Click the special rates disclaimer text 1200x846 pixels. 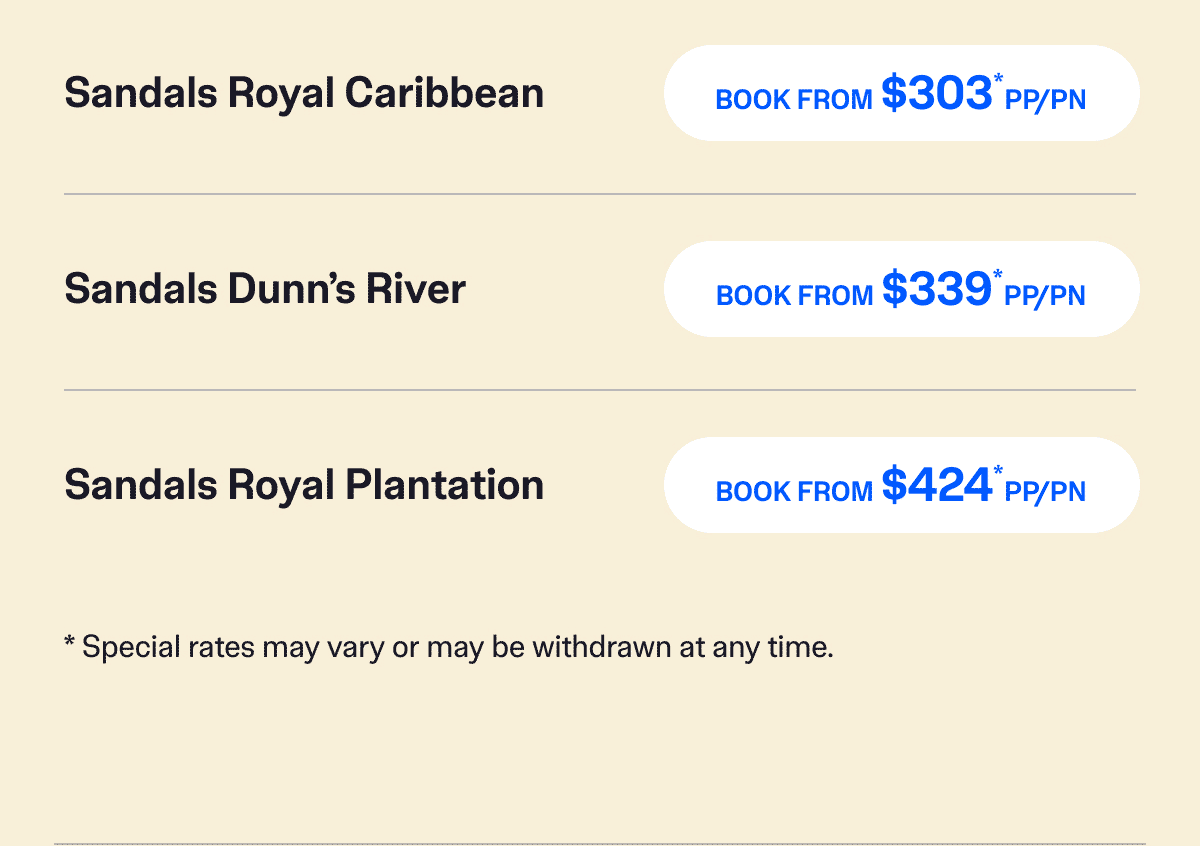click(449, 647)
